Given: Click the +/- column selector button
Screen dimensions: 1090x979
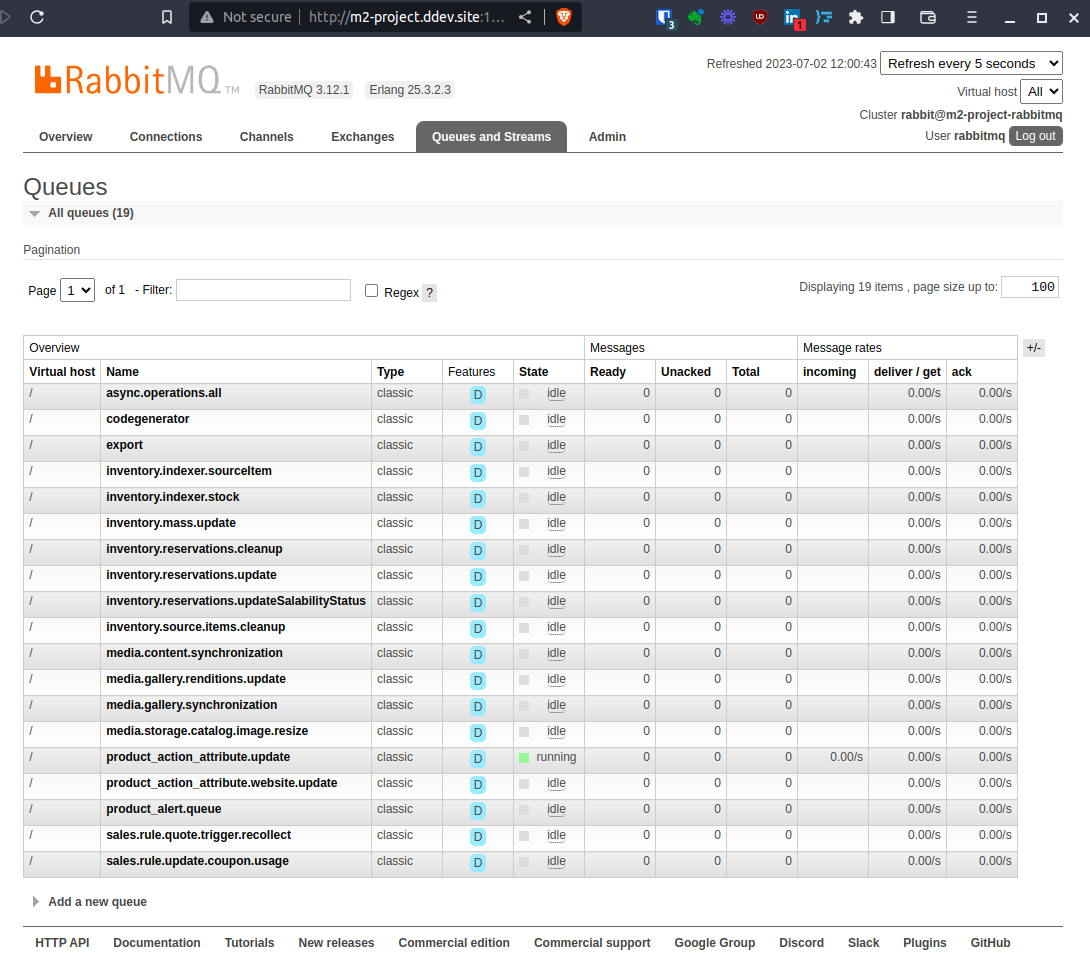Looking at the screenshot, I should (x=1034, y=348).
